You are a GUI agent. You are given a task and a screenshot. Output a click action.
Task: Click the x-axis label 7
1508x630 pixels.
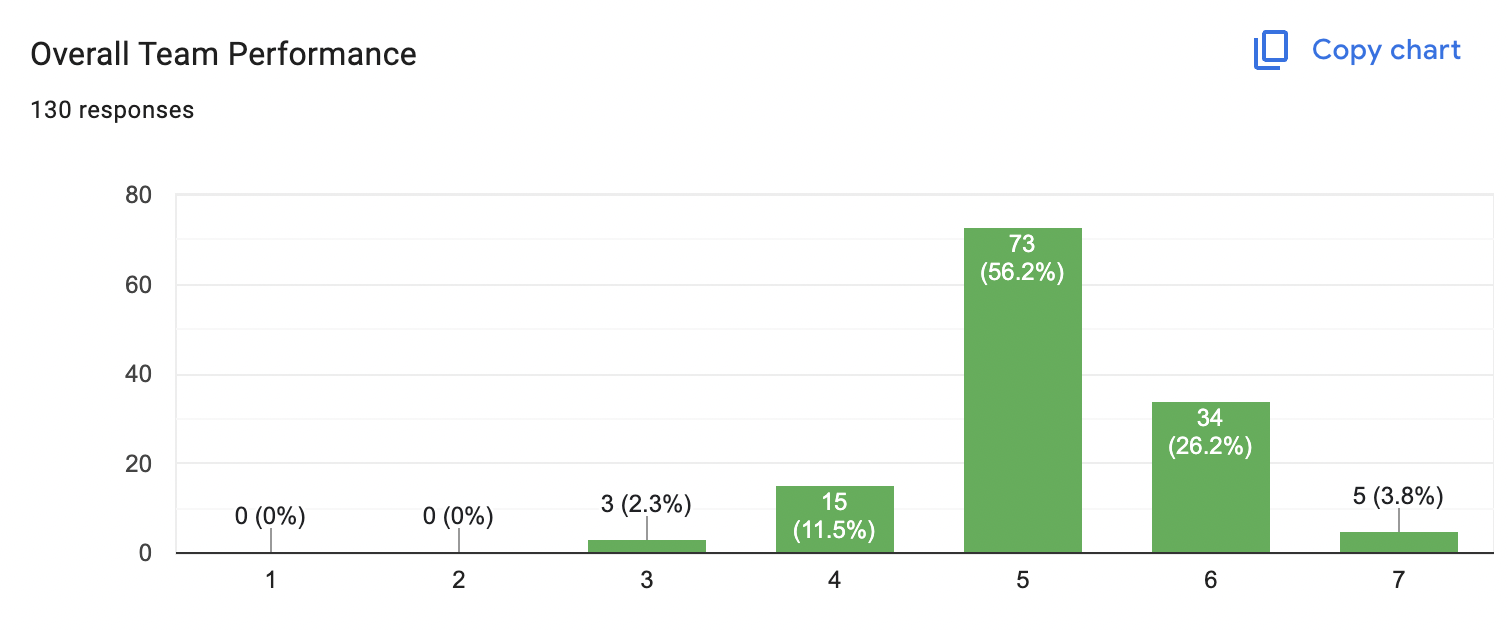1398,580
